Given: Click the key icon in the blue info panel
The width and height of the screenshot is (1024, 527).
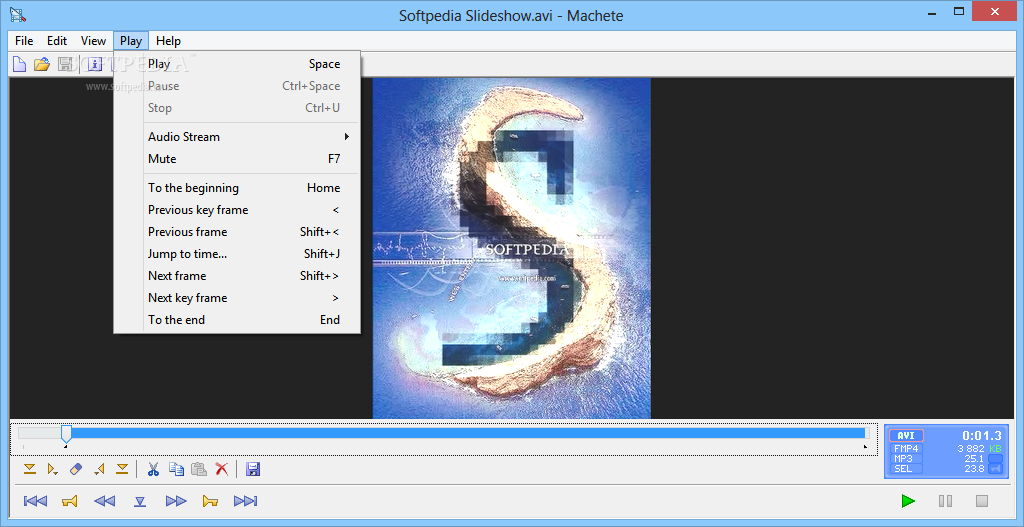Looking at the screenshot, I should (x=995, y=468).
